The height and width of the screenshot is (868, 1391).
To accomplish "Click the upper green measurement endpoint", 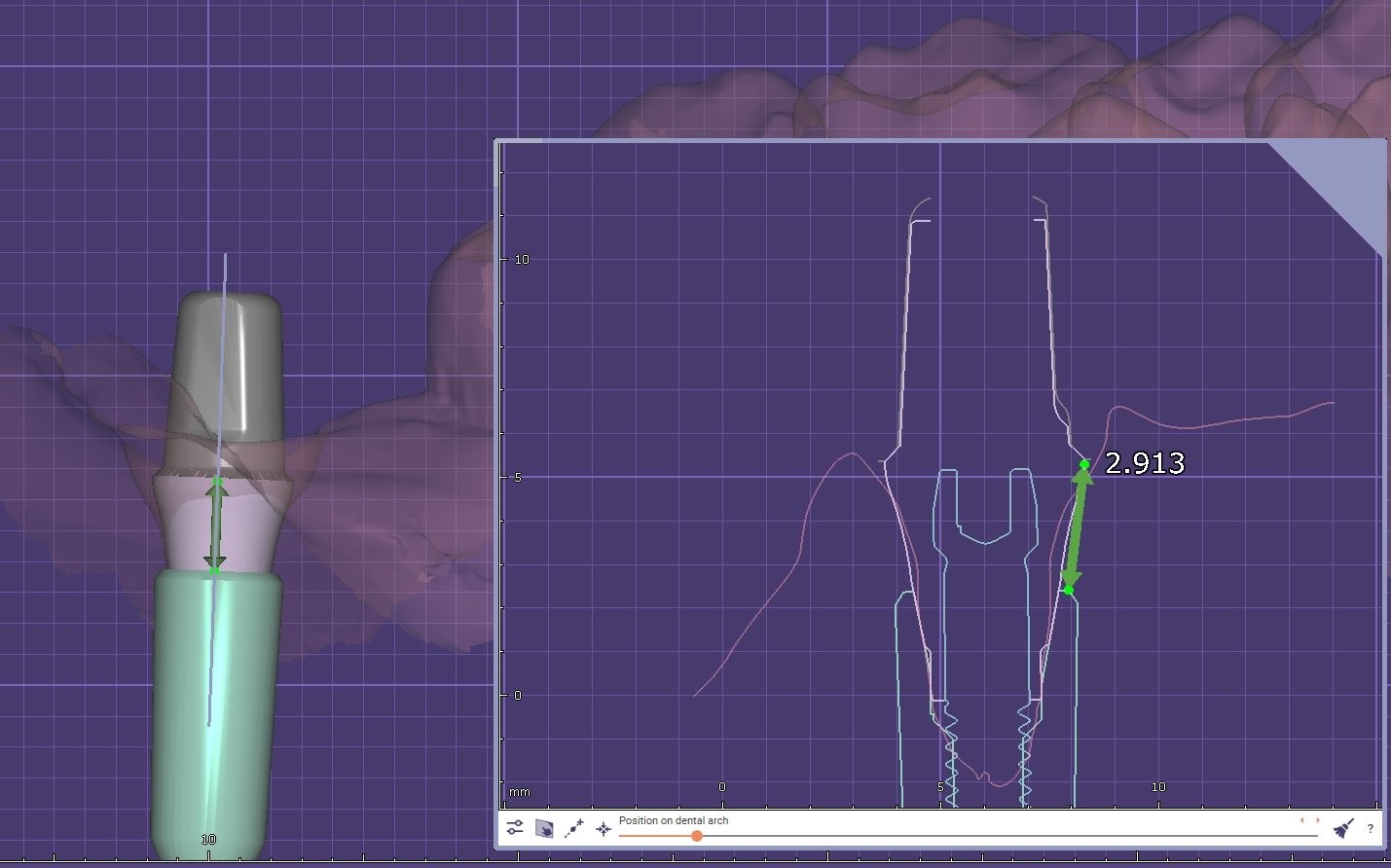I will click(x=1084, y=464).
